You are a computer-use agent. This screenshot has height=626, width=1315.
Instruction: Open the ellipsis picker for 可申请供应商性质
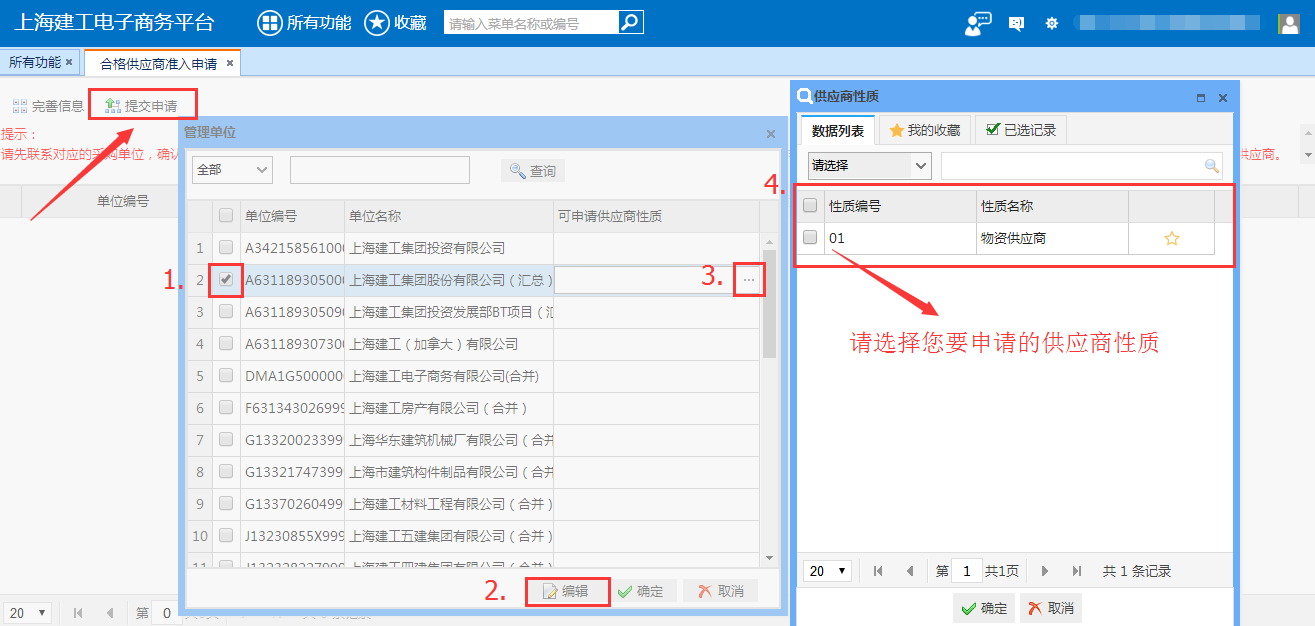pyautogui.click(x=749, y=281)
